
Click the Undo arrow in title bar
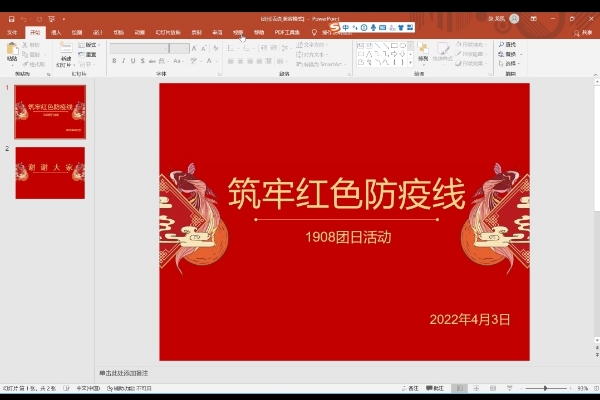click(x=23, y=18)
